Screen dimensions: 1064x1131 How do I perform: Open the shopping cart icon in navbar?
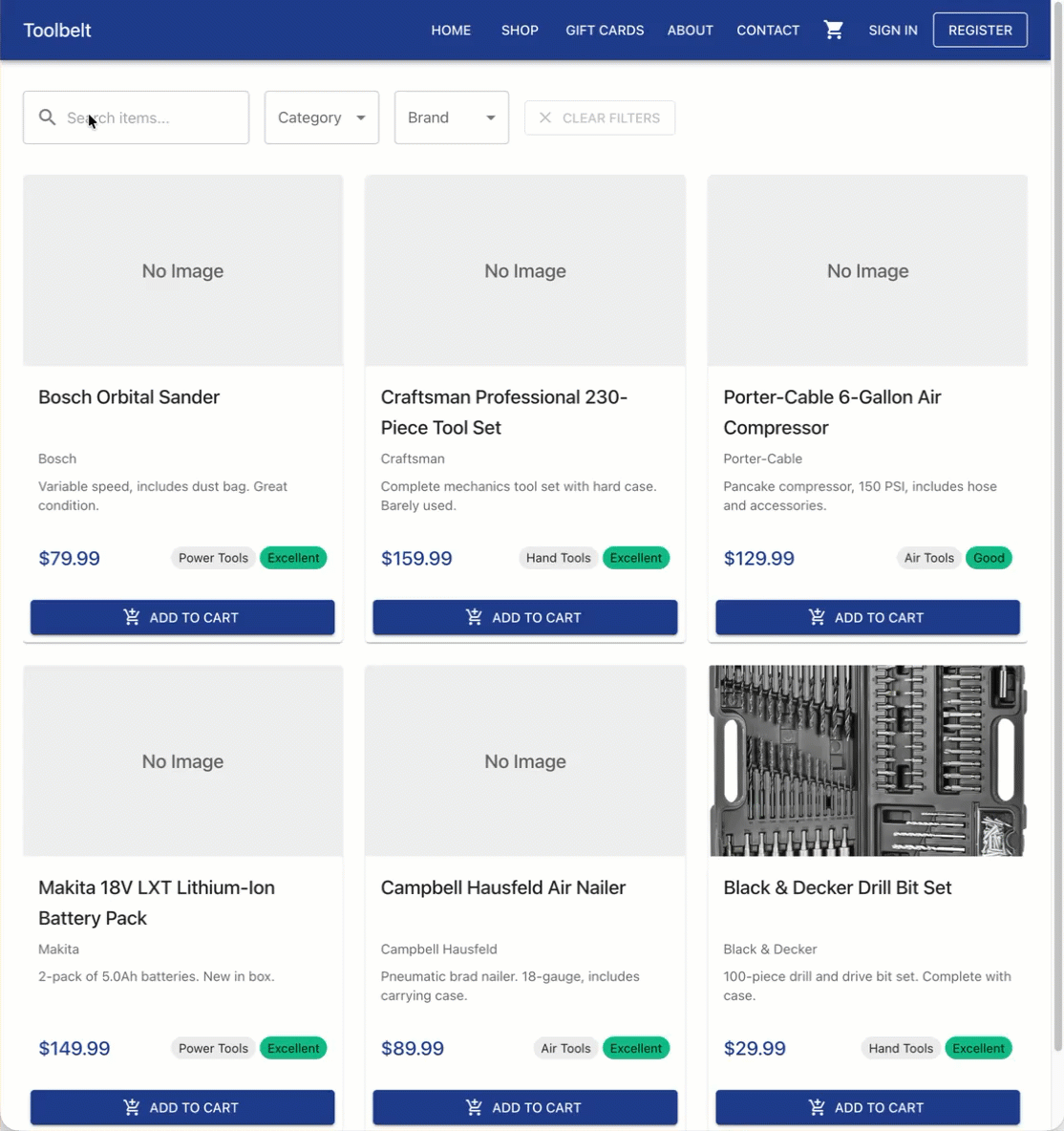[833, 31]
